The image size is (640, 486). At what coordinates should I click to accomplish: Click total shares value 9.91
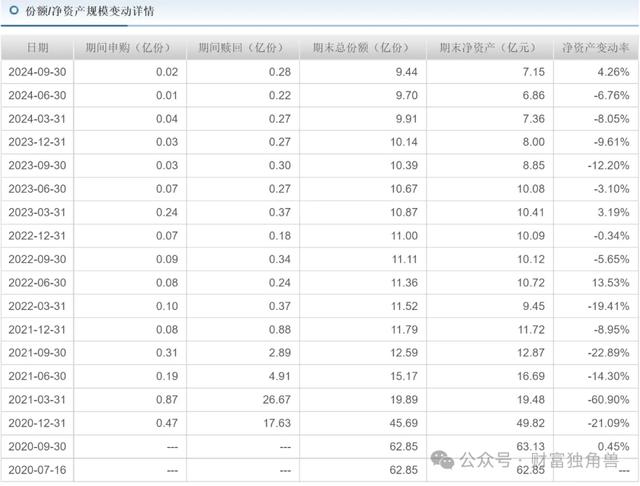coord(407,119)
